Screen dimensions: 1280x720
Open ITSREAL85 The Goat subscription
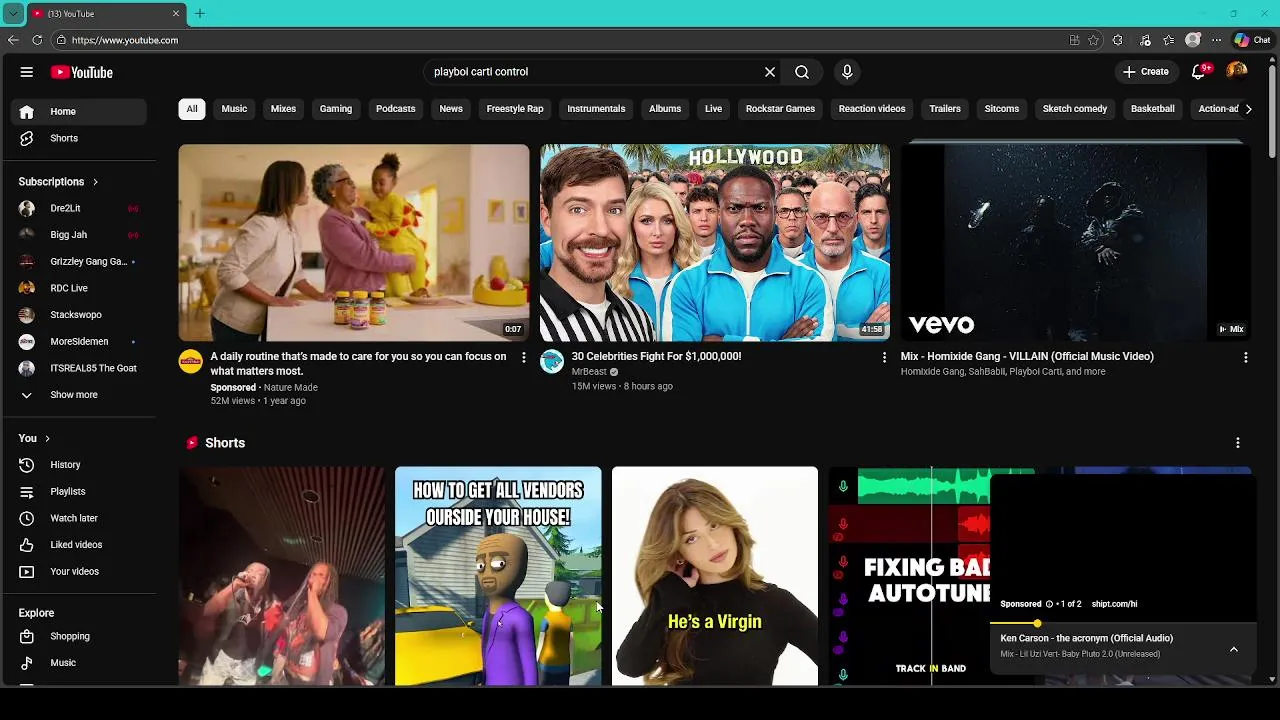click(78, 368)
